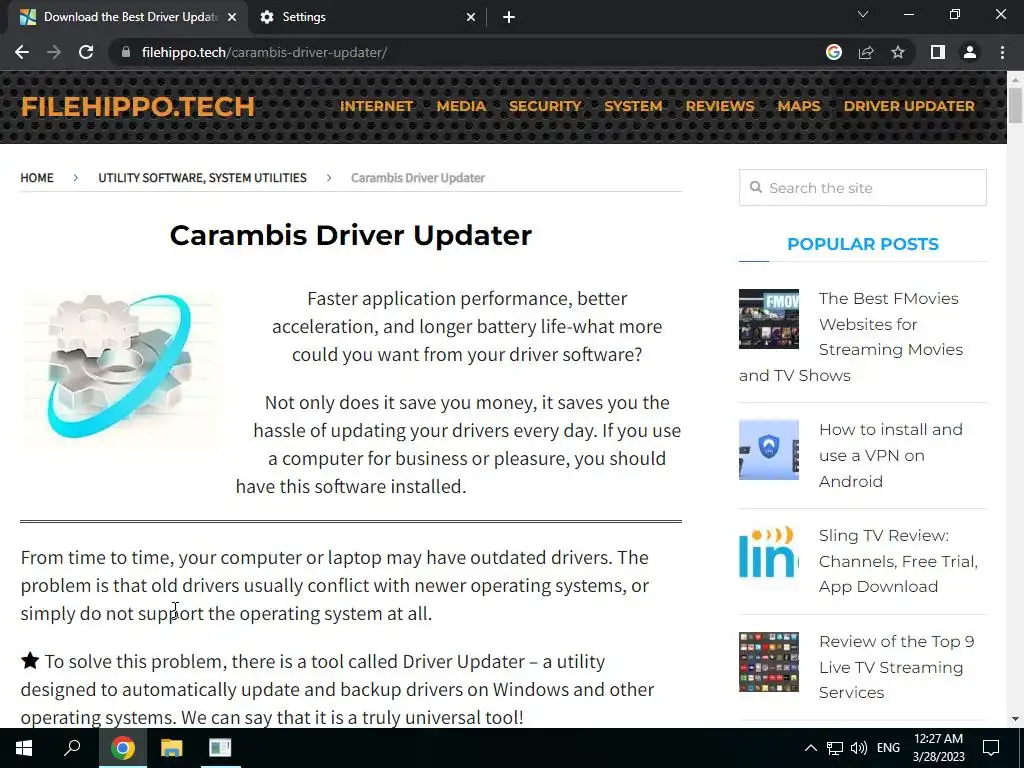Open network status tray icon
Image resolution: width=1024 pixels, height=768 pixels.
tap(835, 748)
